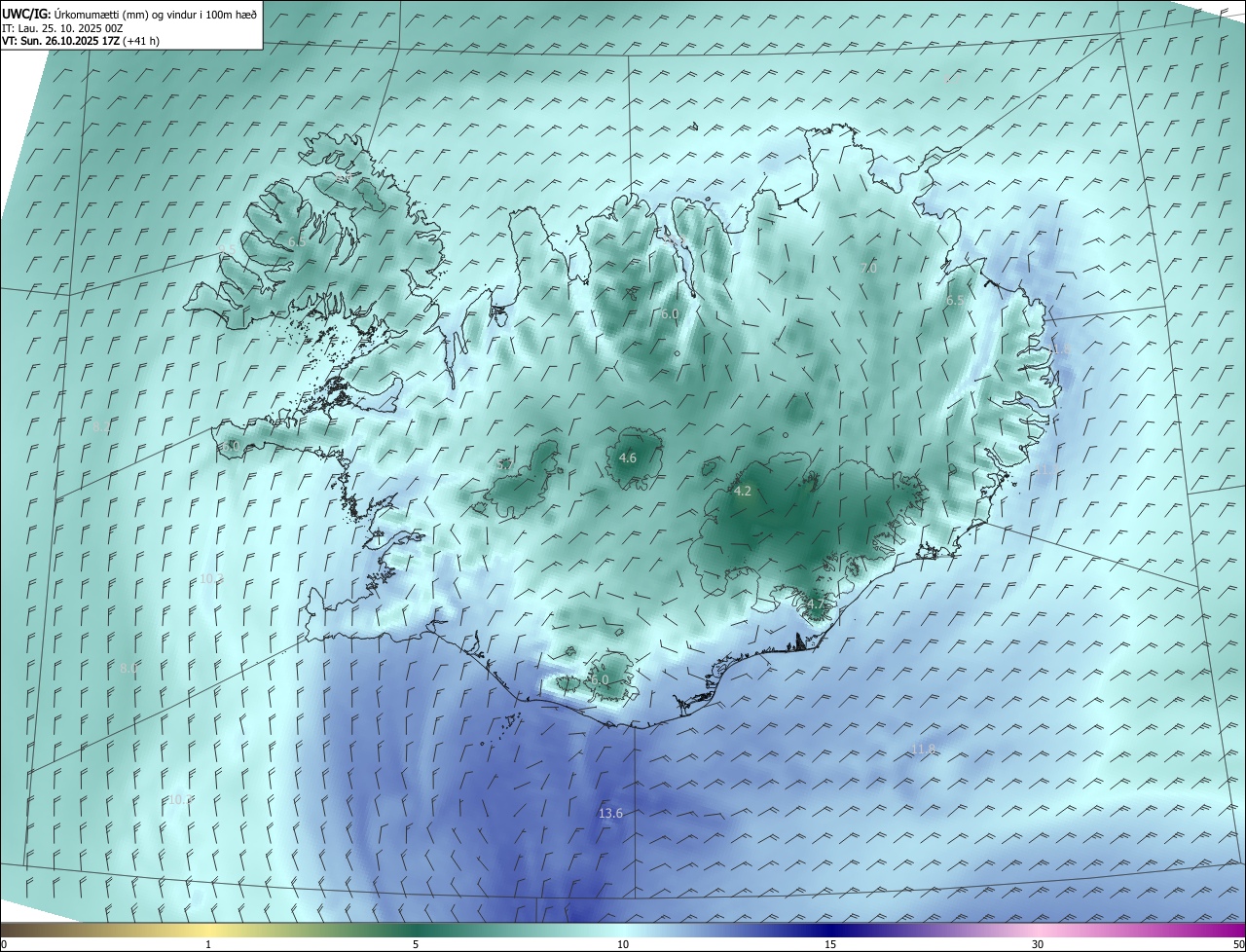Click the 6.5 value in the Westfjords
This screenshot has width=1246, height=952.
[297, 241]
